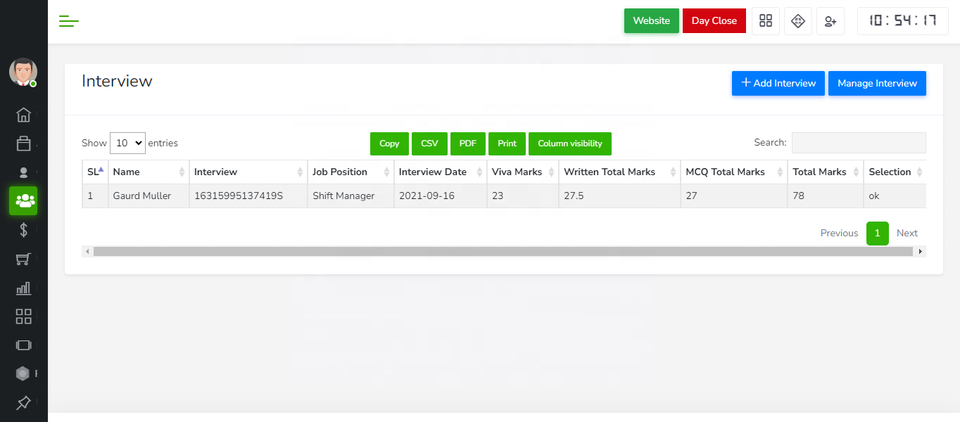Open Column visibility options
The width and height of the screenshot is (960, 422).
569,143
